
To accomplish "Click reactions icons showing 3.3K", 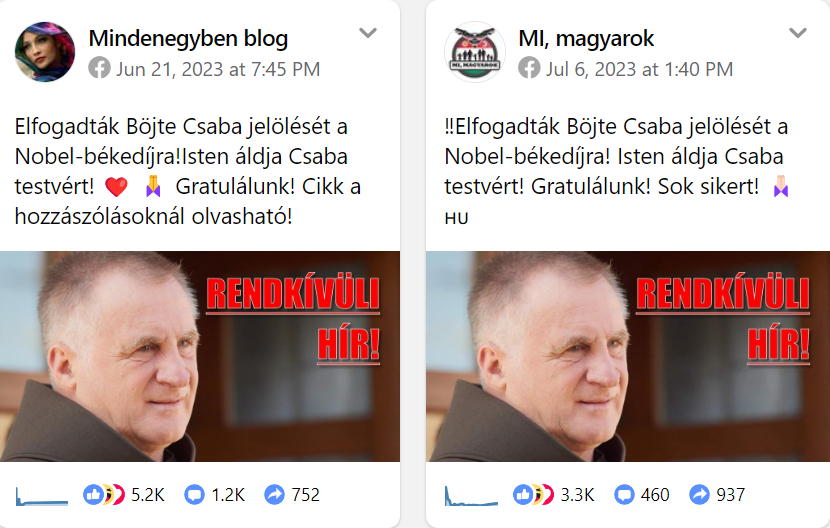I will click(x=534, y=495).
